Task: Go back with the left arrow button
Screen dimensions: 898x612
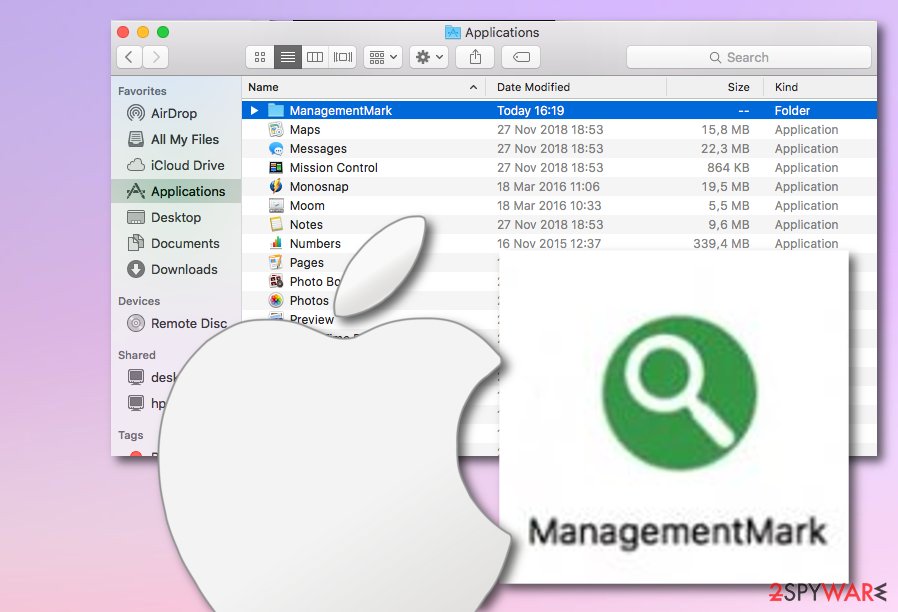Action: [x=129, y=57]
